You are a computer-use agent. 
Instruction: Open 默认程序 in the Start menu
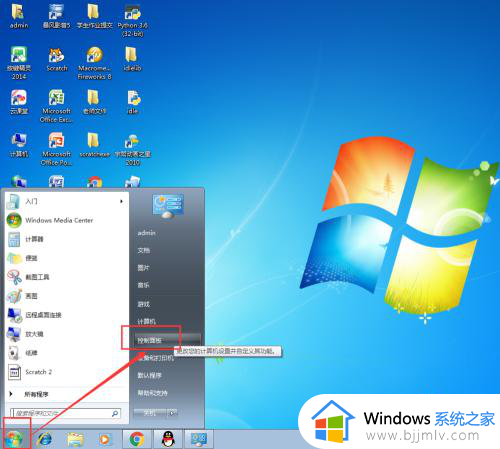click(150, 375)
